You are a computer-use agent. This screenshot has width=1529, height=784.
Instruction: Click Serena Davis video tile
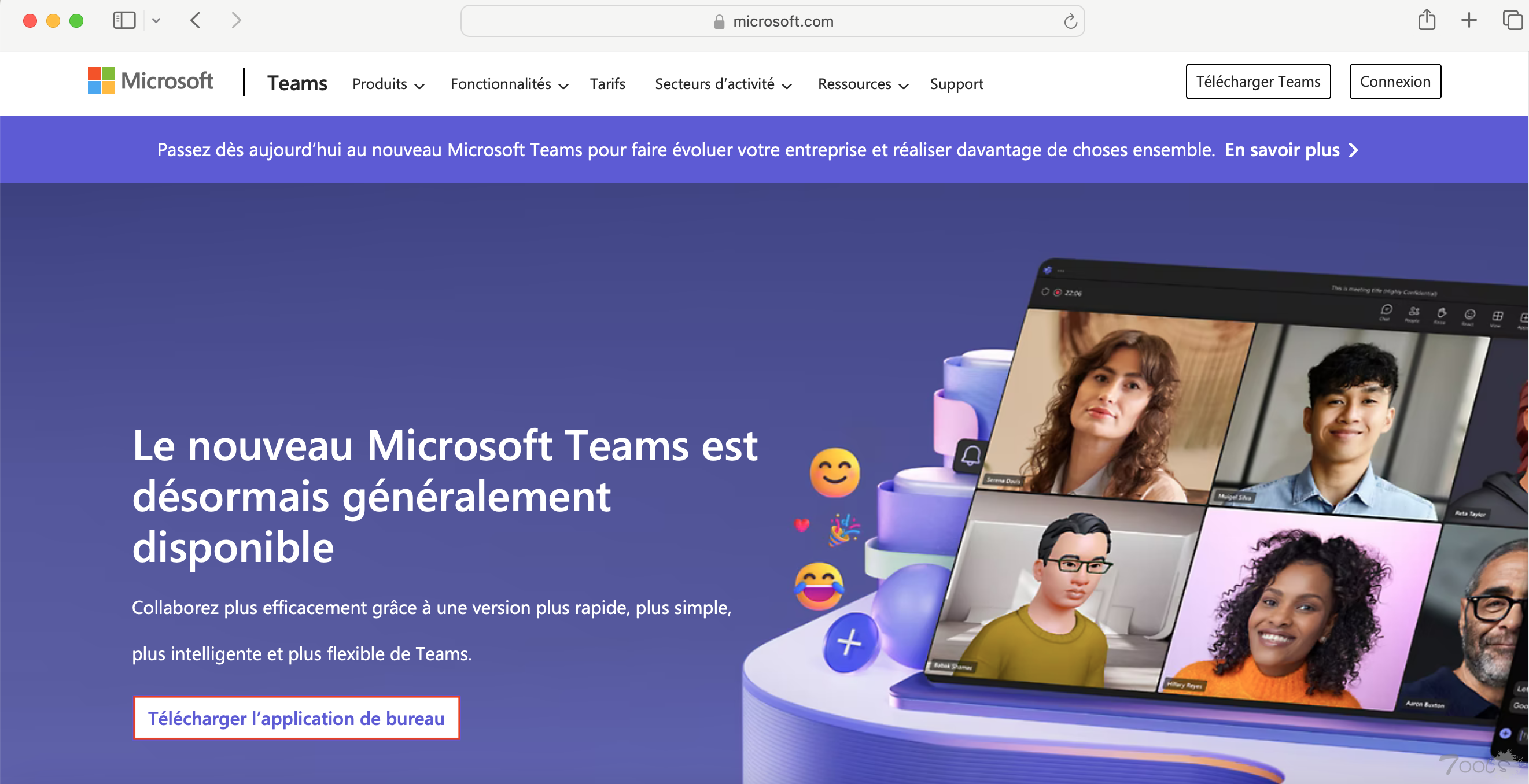click(1116, 406)
